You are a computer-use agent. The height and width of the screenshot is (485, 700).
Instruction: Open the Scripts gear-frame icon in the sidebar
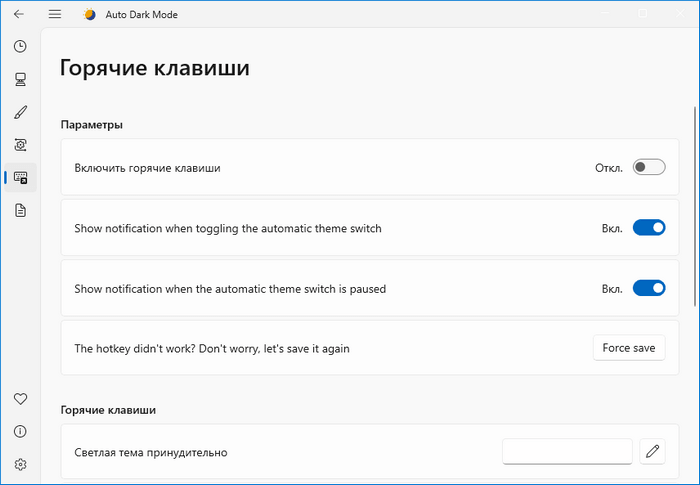click(21, 145)
